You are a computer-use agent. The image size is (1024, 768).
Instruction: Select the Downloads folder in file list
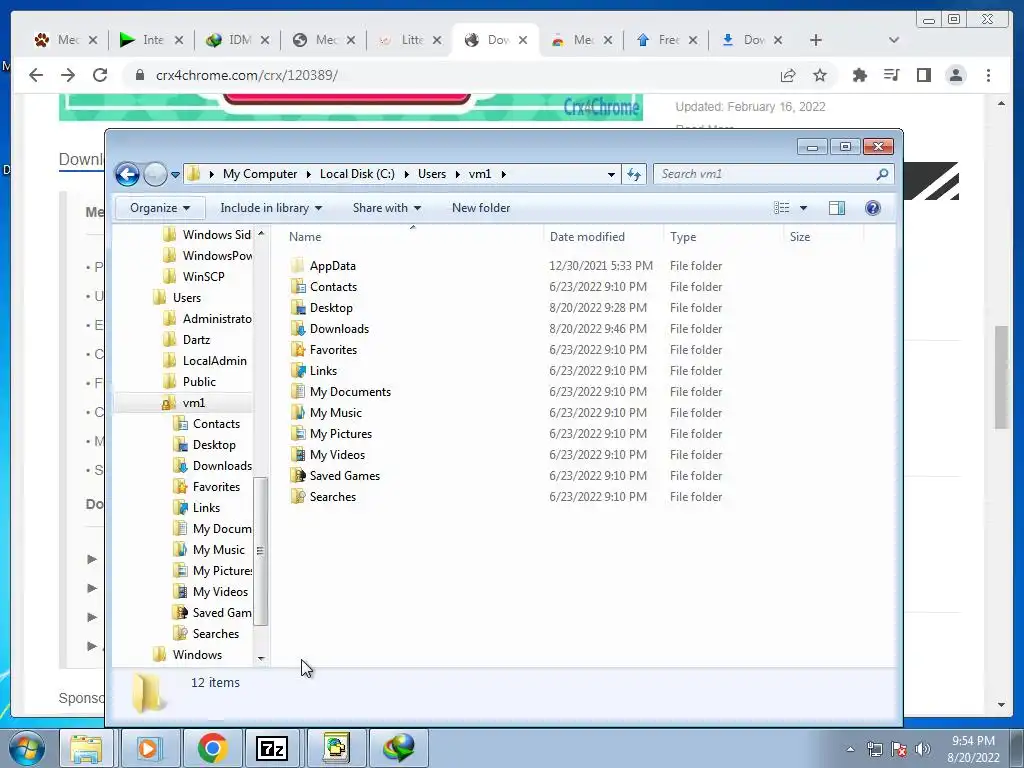point(339,328)
